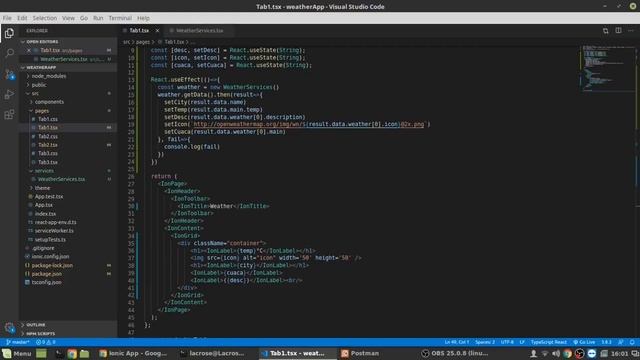Open the editor More Actions ellipsis

pyautogui.click(x=631, y=31)
